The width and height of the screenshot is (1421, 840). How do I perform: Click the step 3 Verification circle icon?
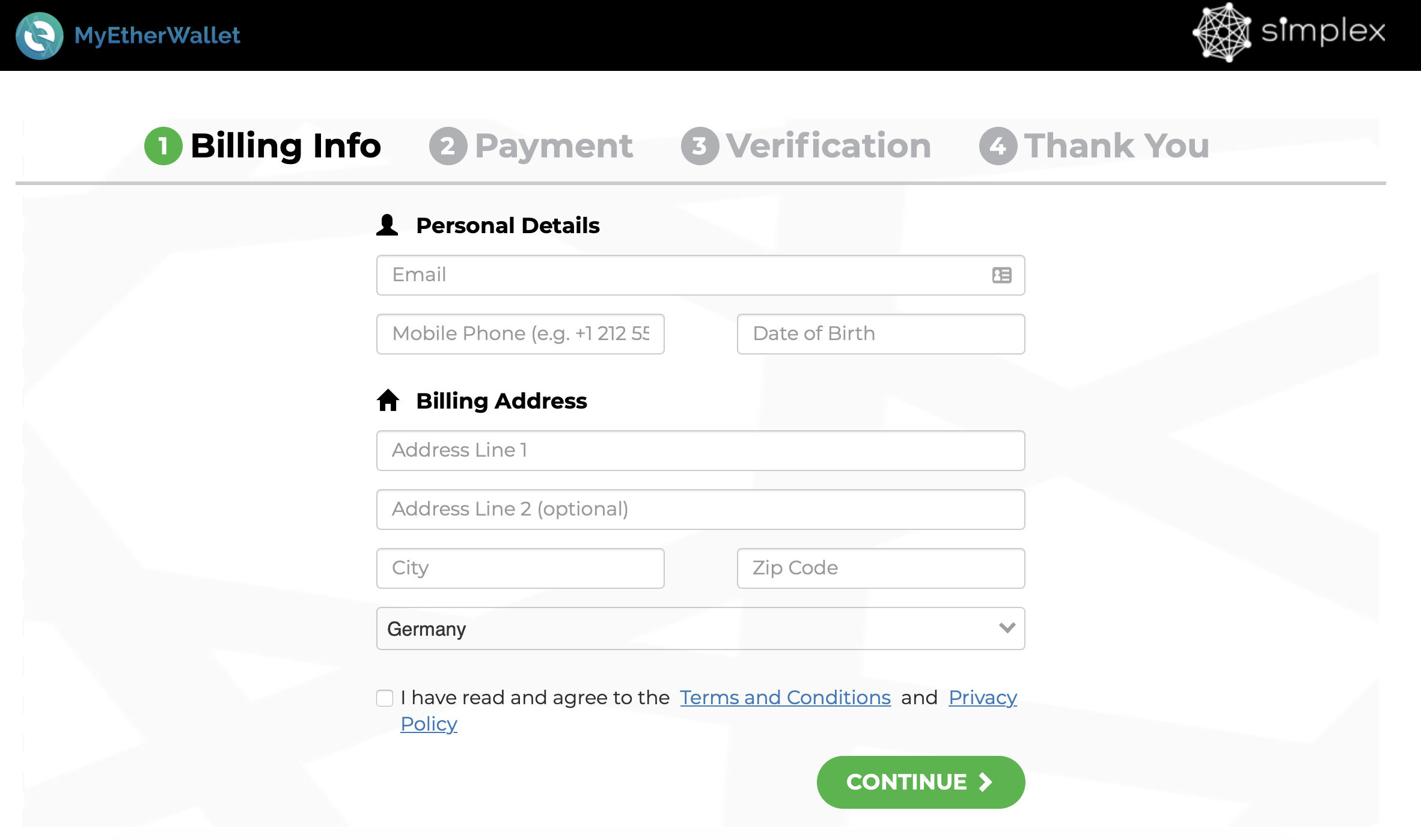click(699, 145)
